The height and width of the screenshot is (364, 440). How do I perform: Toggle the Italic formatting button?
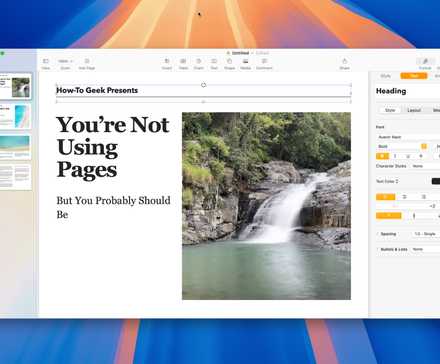[395, 156]
